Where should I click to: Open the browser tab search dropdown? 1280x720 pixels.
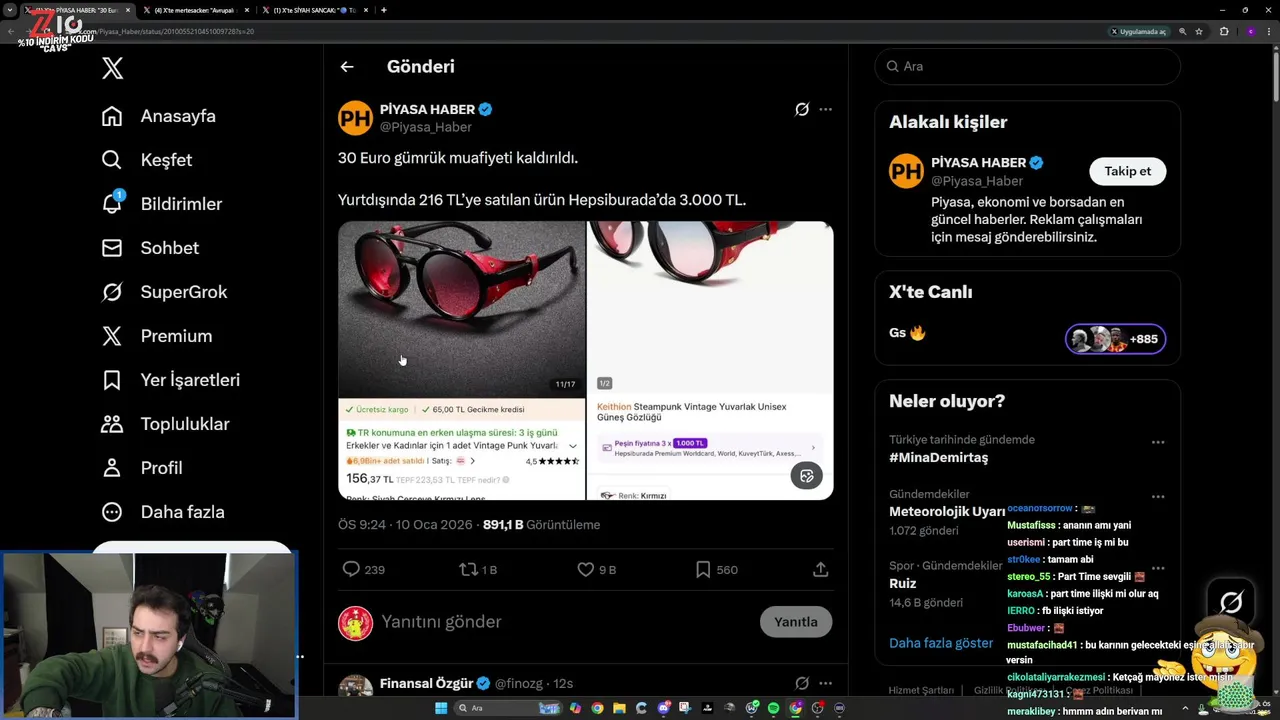coord(9,10)
